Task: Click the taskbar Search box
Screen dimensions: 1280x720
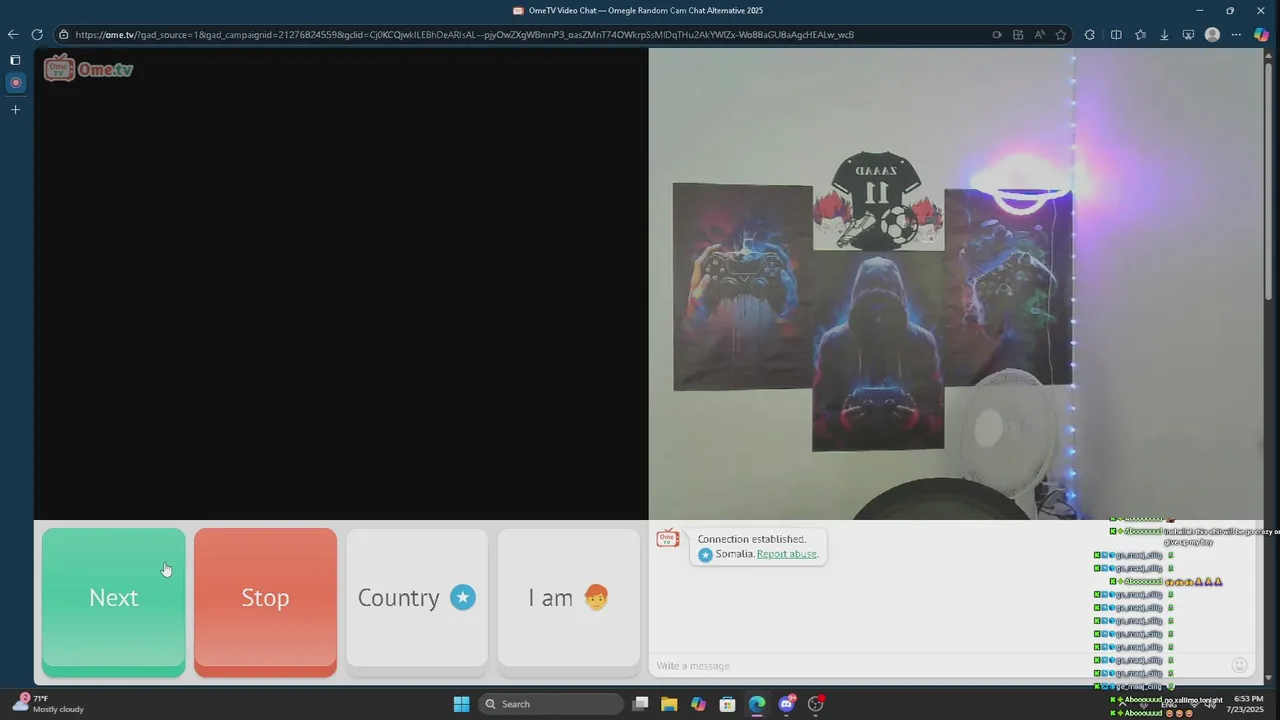Action: pyautogui.click(x=551, y=704)
